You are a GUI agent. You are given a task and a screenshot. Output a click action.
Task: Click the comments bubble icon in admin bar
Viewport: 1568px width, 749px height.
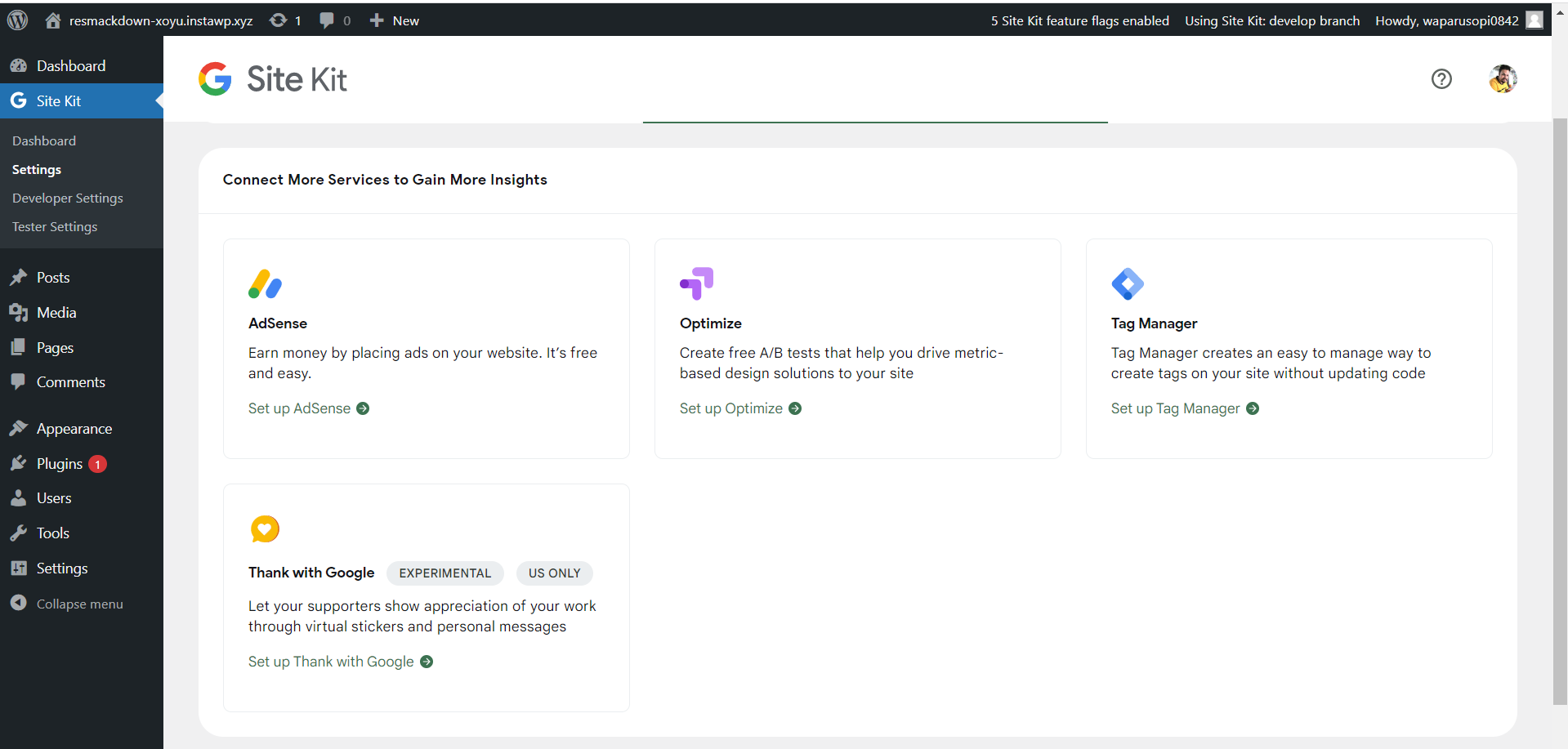pyautogui.click(x=327, y=20)
